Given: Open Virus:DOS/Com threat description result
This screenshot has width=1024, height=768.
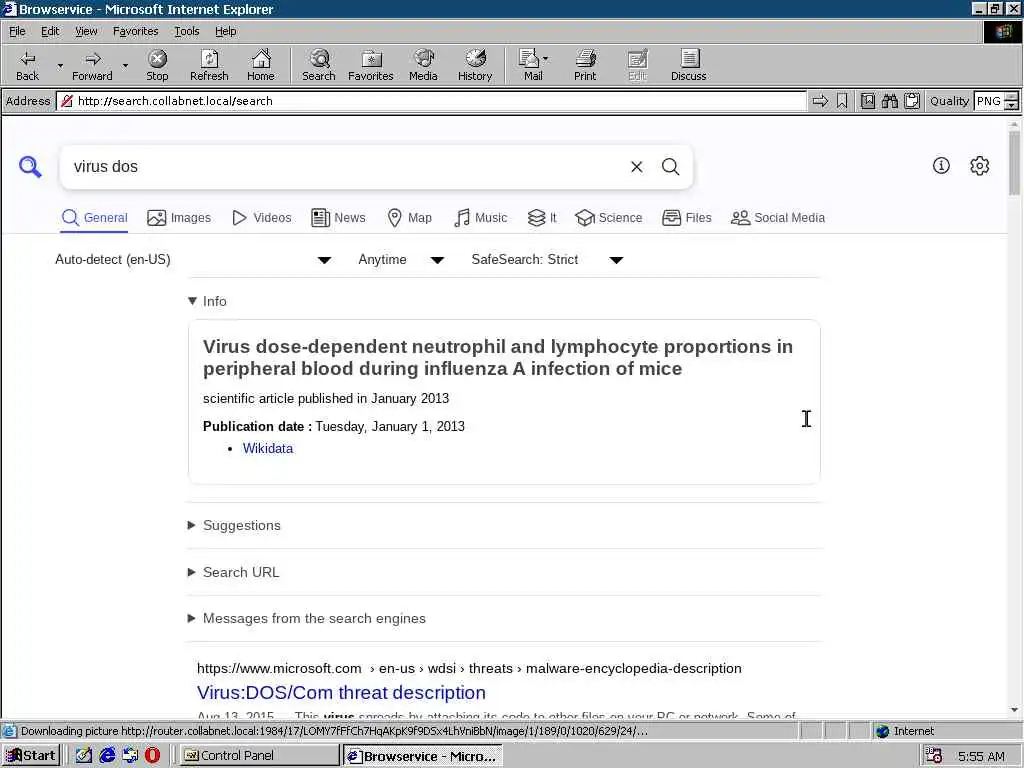Looking at the screenshot, I should 341,692.
